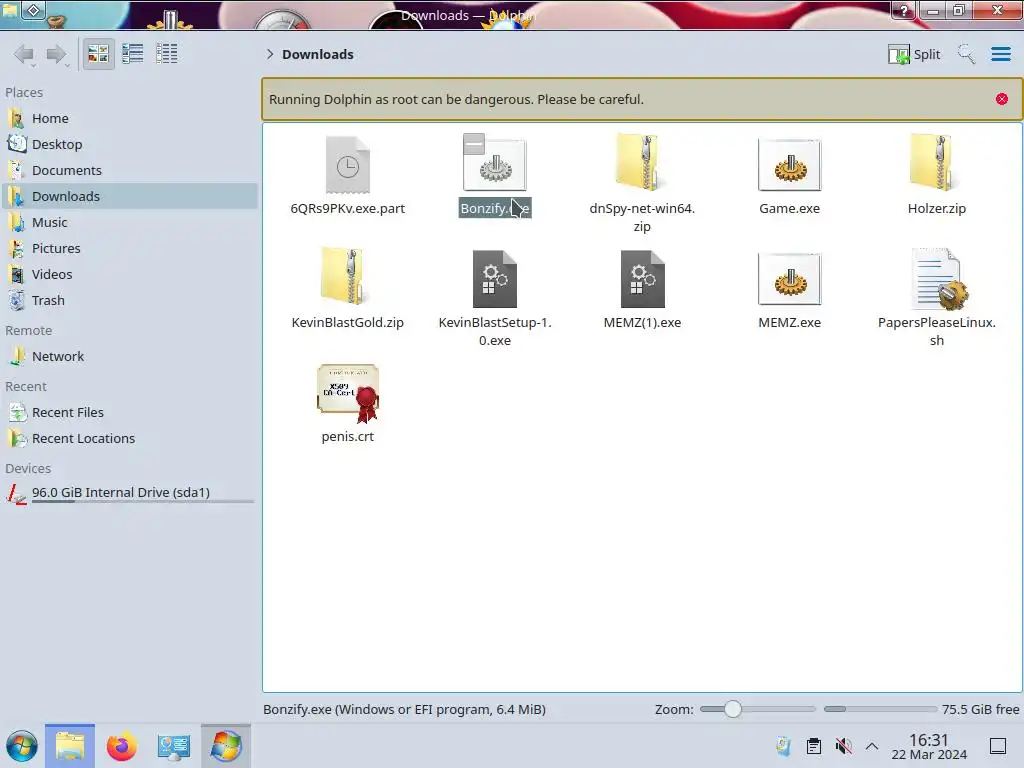1024x768 pixels.
Task: Select MEMZ(1).exe file icon
Action: pyautogui.click(x=642, y=279)
